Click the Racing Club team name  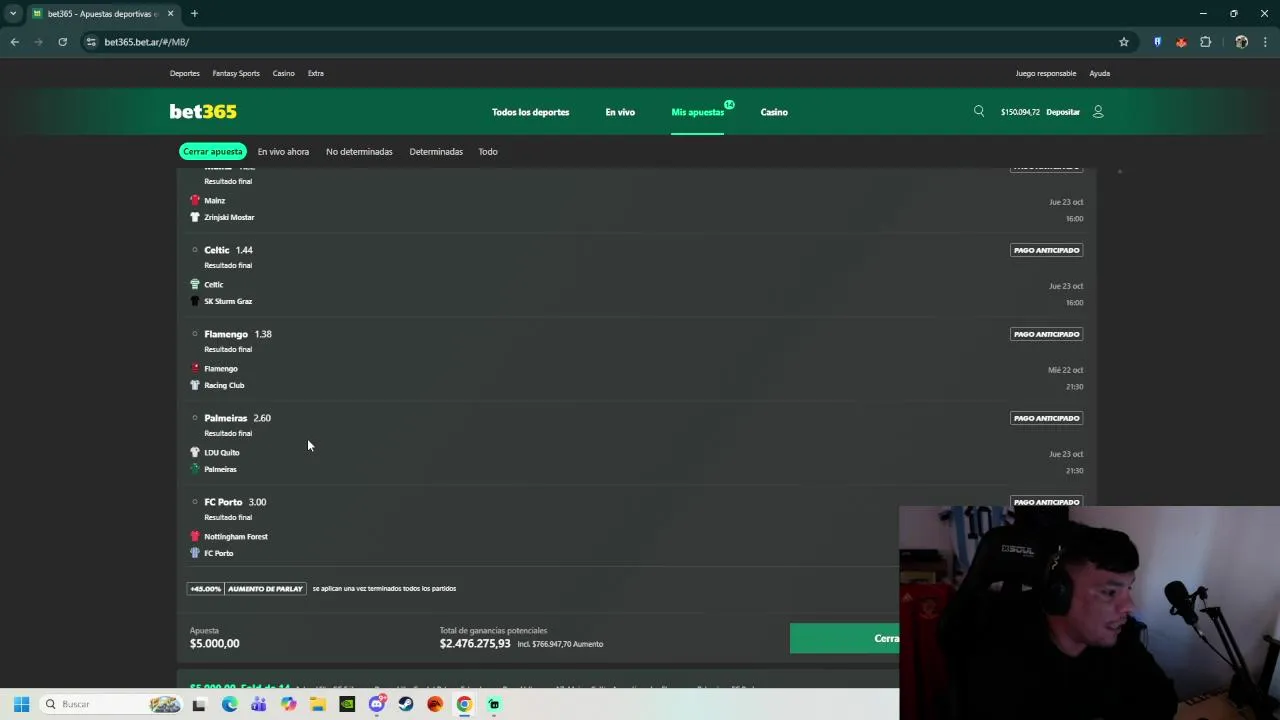tap(224, 385)
